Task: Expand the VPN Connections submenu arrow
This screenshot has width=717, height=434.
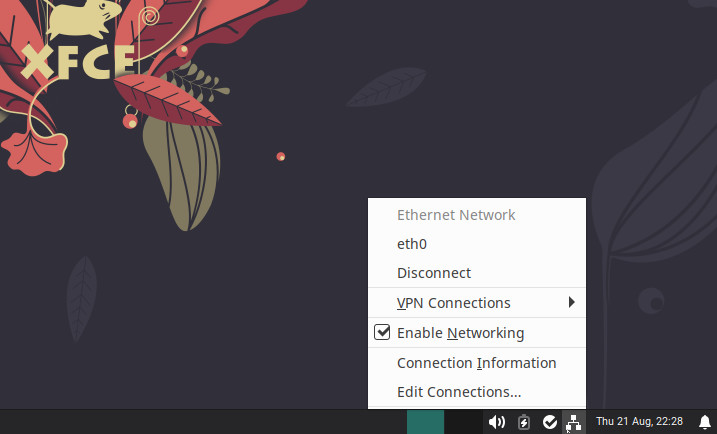Action: click(x=572, y=303)
